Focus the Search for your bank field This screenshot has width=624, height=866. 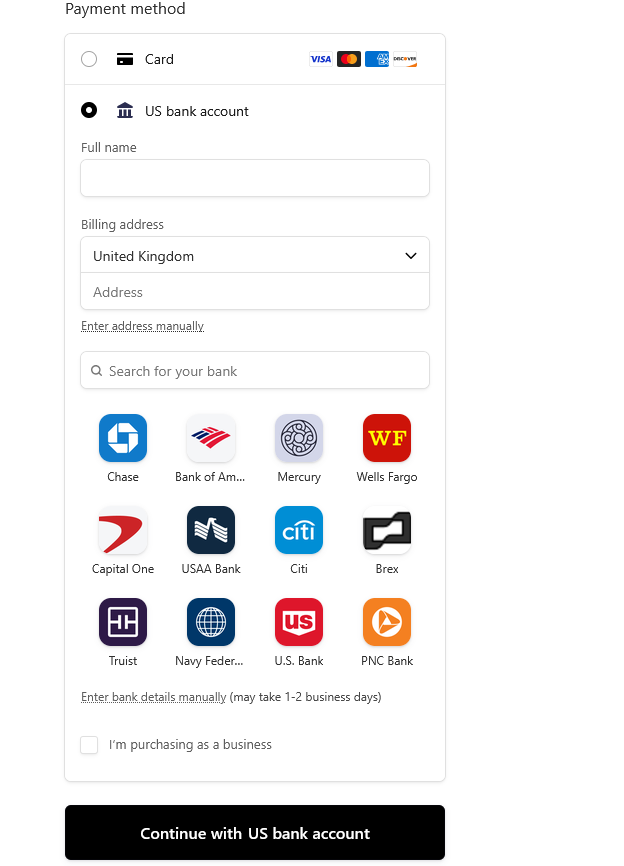tap(255, 371)
